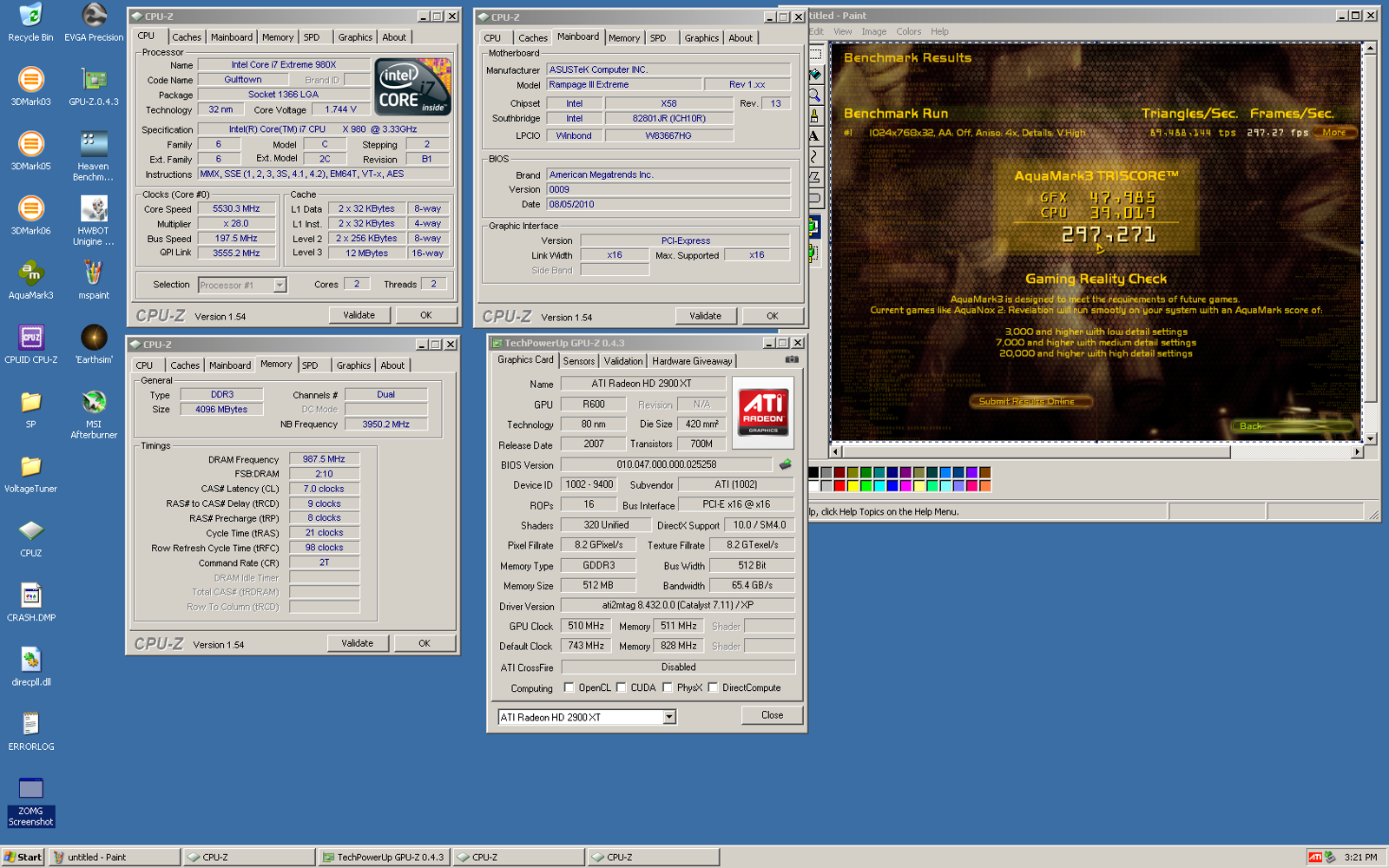Select the MSI Afterburner desktop icon
This screenshot has height=868, width=1389.
pos(94,414)
